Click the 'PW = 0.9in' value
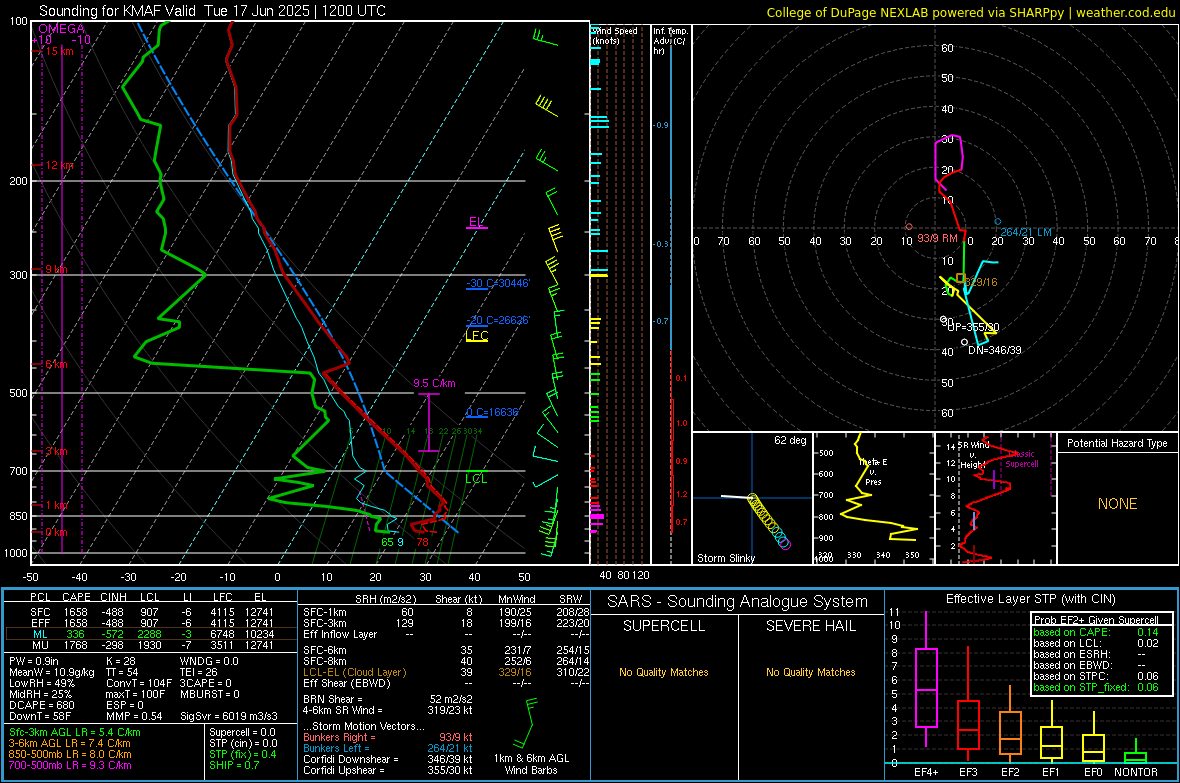This screenshot has height=783, width=1180. [x=34, y=661]
